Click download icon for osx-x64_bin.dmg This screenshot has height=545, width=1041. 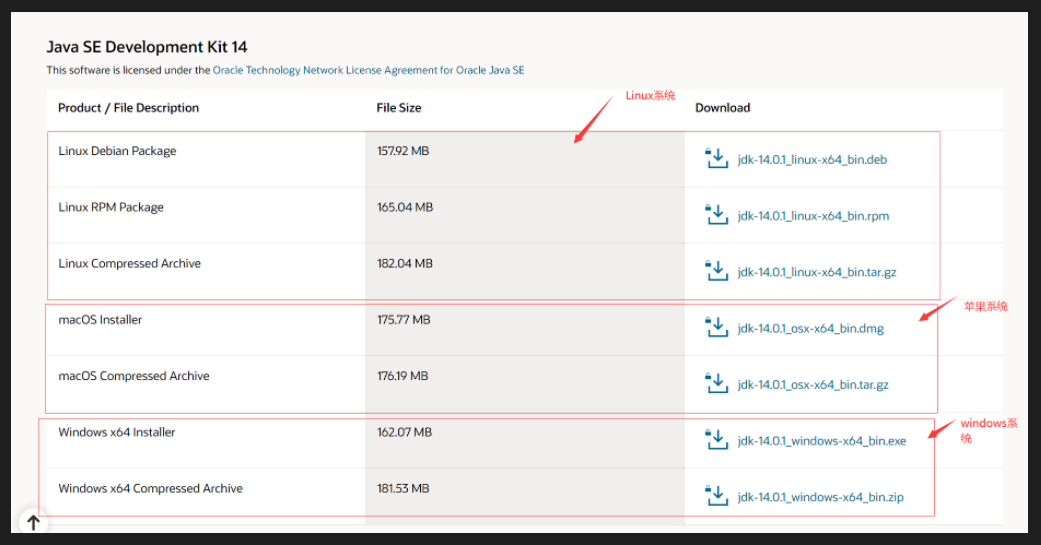click(x=716, y=327)
